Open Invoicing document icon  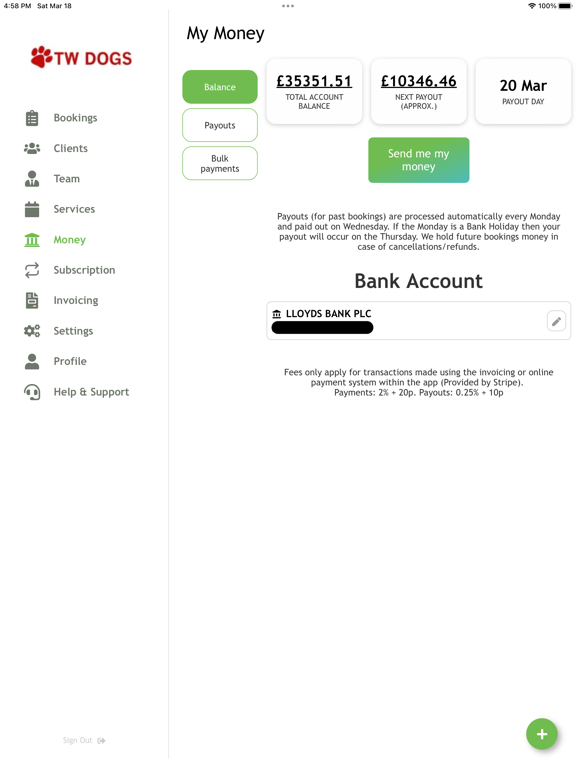[x=32, y=300]
